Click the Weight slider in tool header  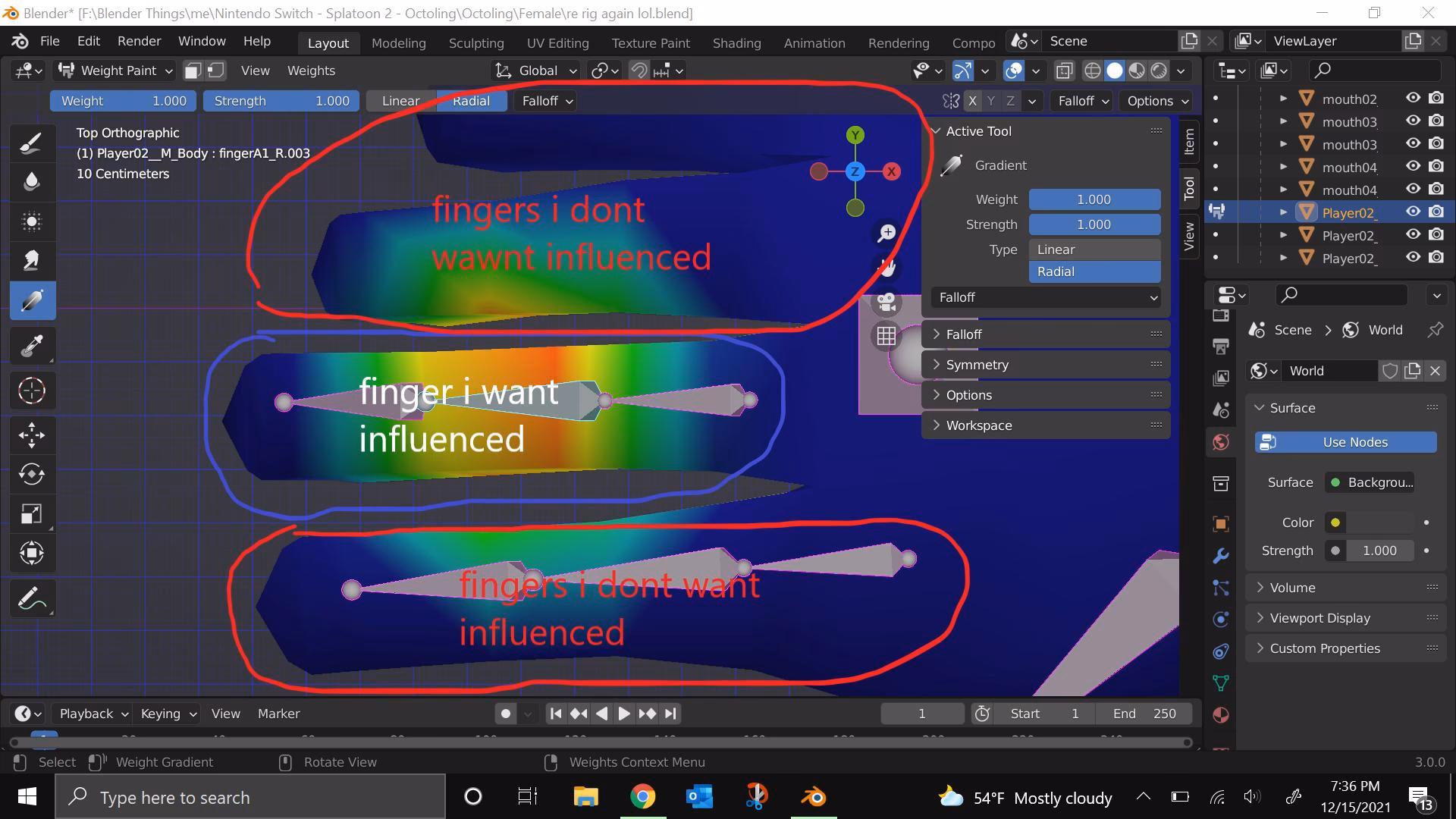pyautogui.click(x=123, y=101)
